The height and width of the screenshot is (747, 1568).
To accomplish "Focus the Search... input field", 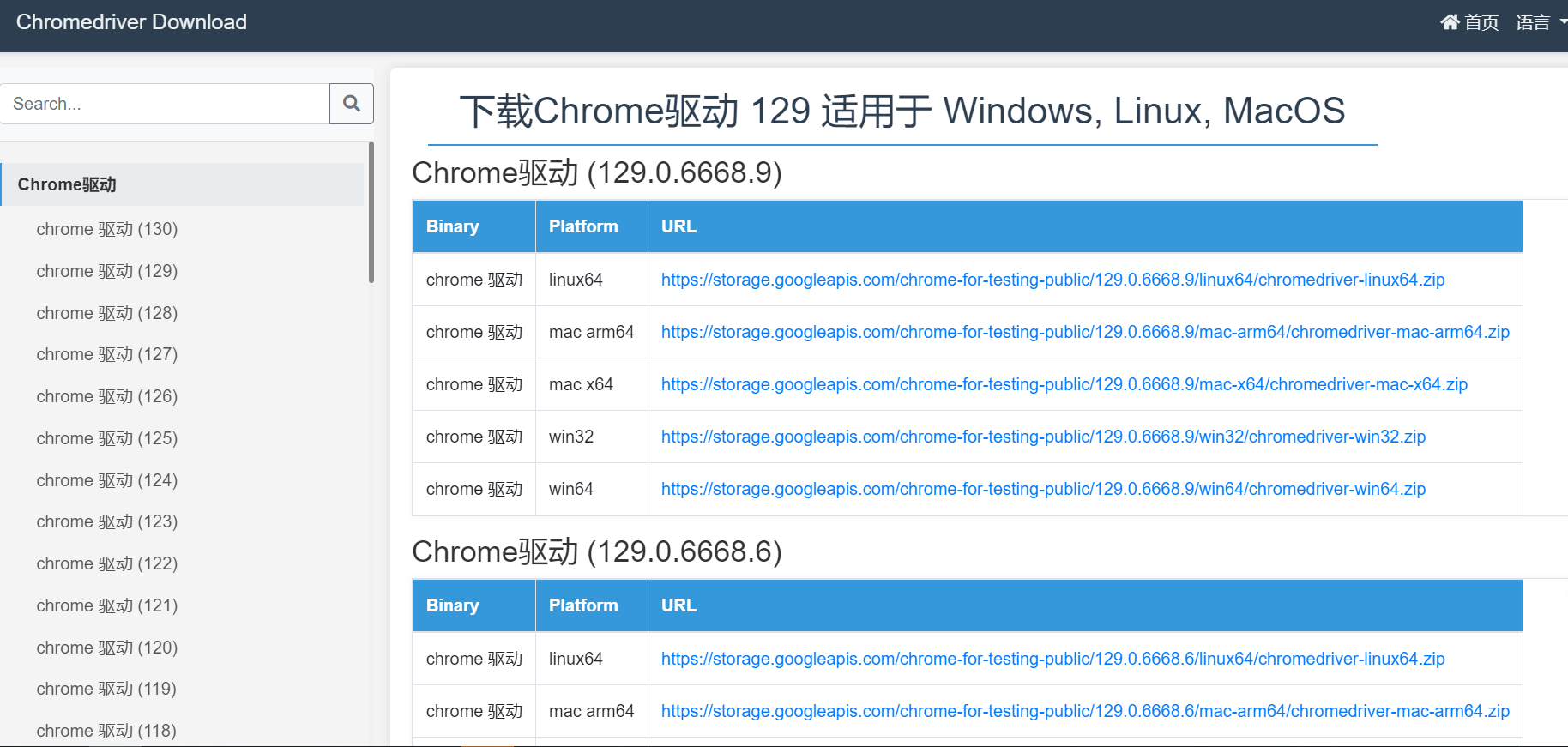I will click(x=165, y=104).
